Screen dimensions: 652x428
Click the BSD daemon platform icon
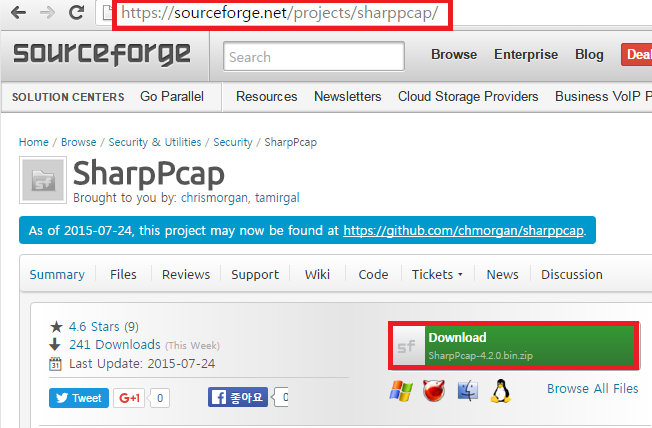coord(434,391)
